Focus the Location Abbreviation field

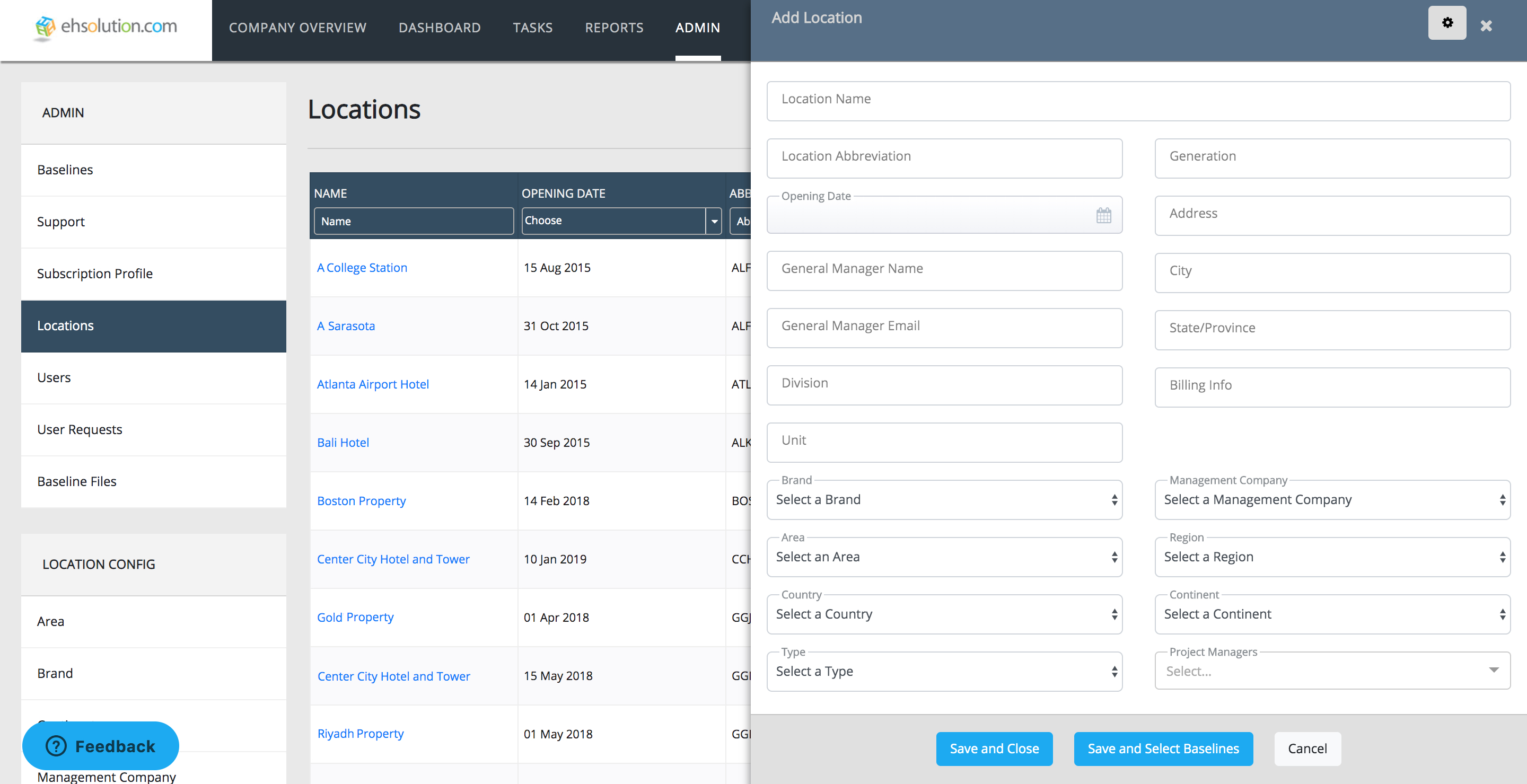(x=944, y=159)
